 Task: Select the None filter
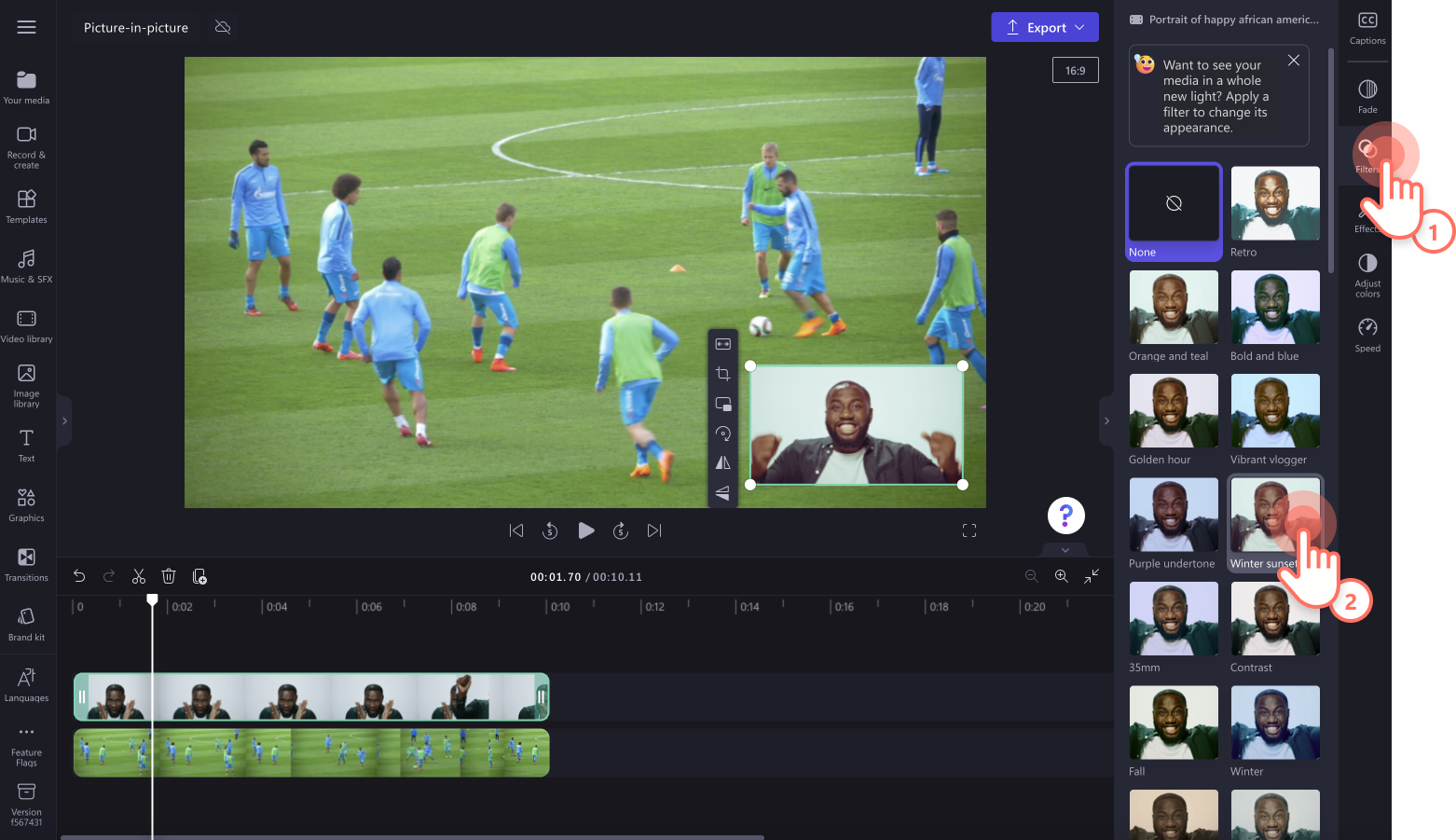point(1174,213)
